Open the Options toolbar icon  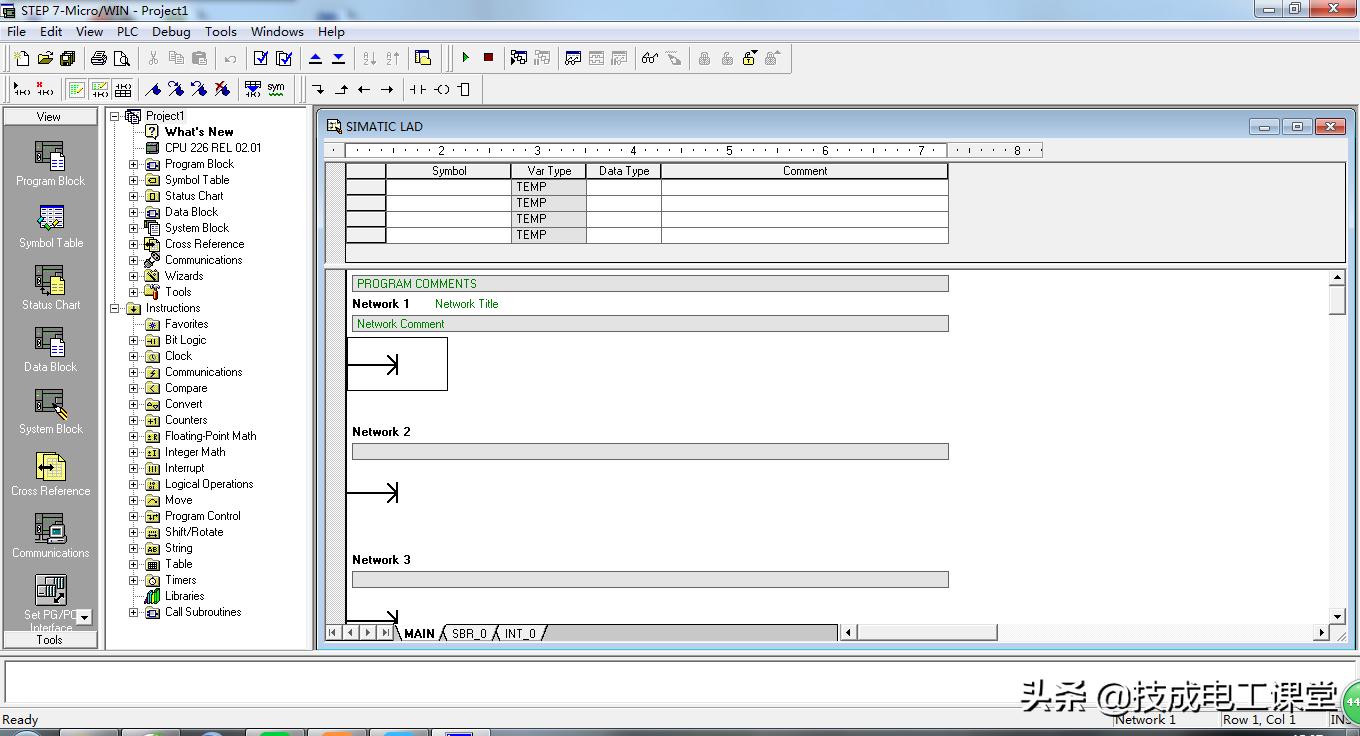click(423, 58)
